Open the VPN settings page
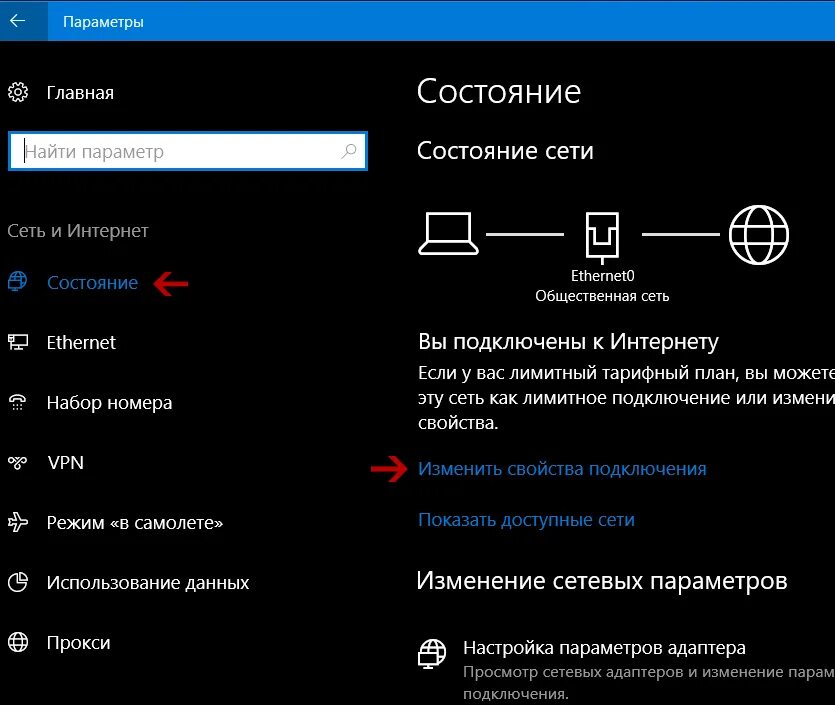Image resolution: width=835 pixels, height=705 pixels. (66, 462)
